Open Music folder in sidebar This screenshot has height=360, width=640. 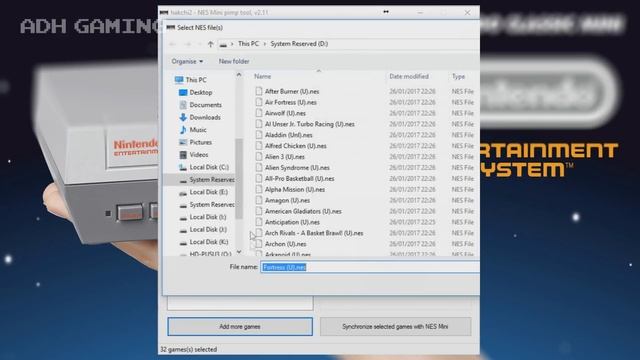tap(198, 130)
